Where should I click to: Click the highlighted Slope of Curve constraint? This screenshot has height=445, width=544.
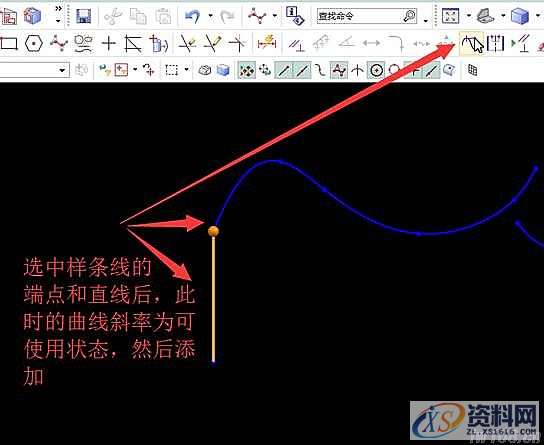(x=472, y=44)
